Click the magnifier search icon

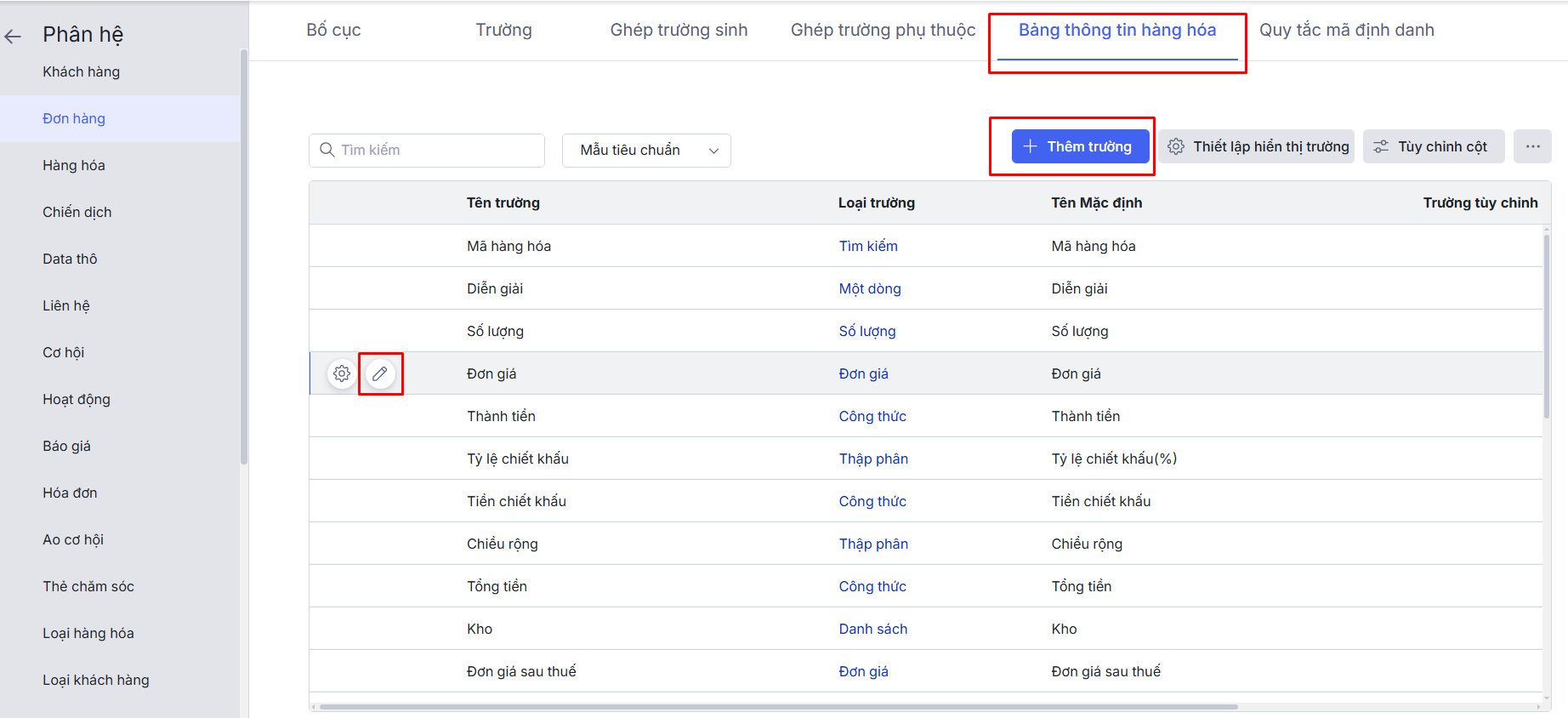click(327, 150)
